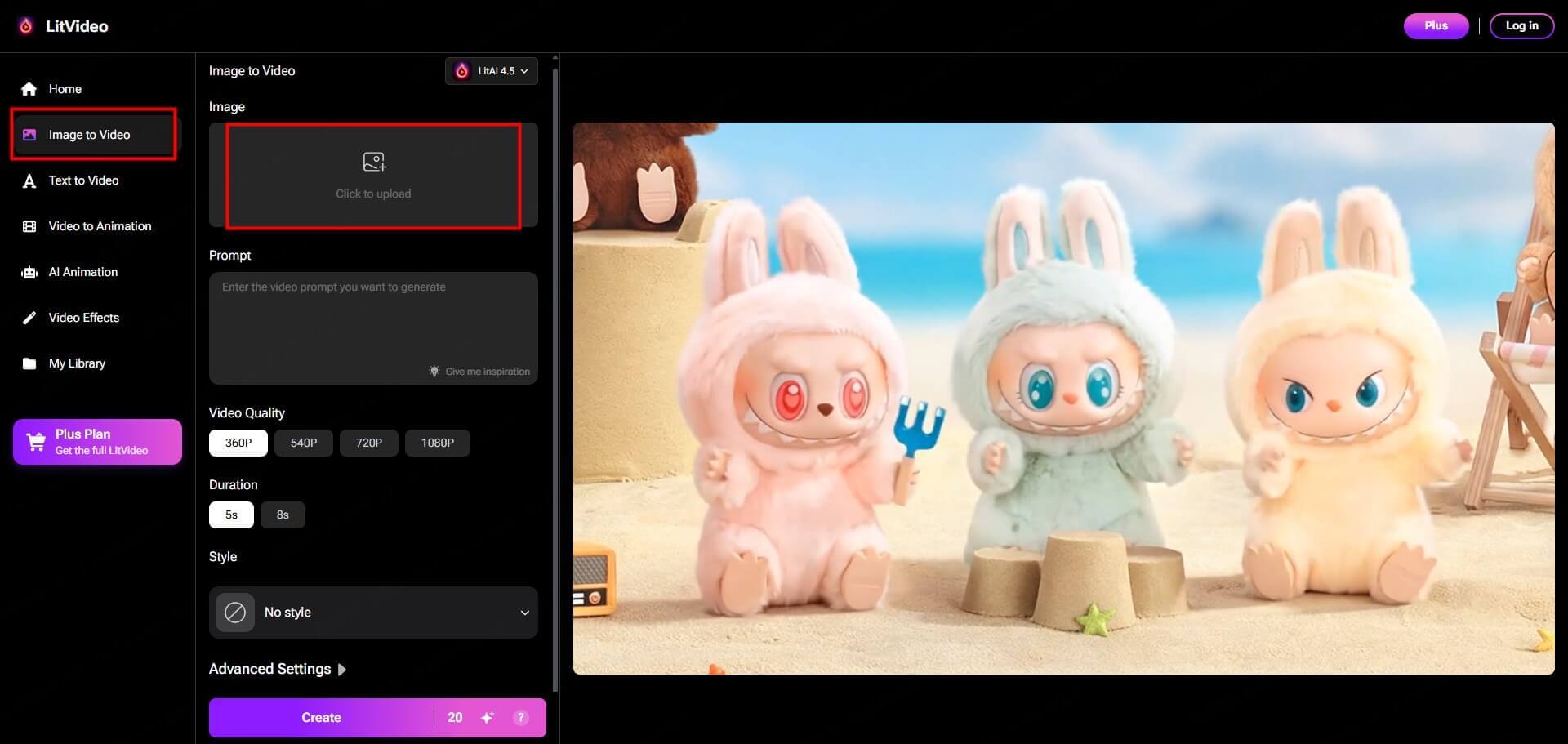The width and height of the screenshot is (1568, 744).
Task: Select 1080P video quality
Action: (437, 443)
